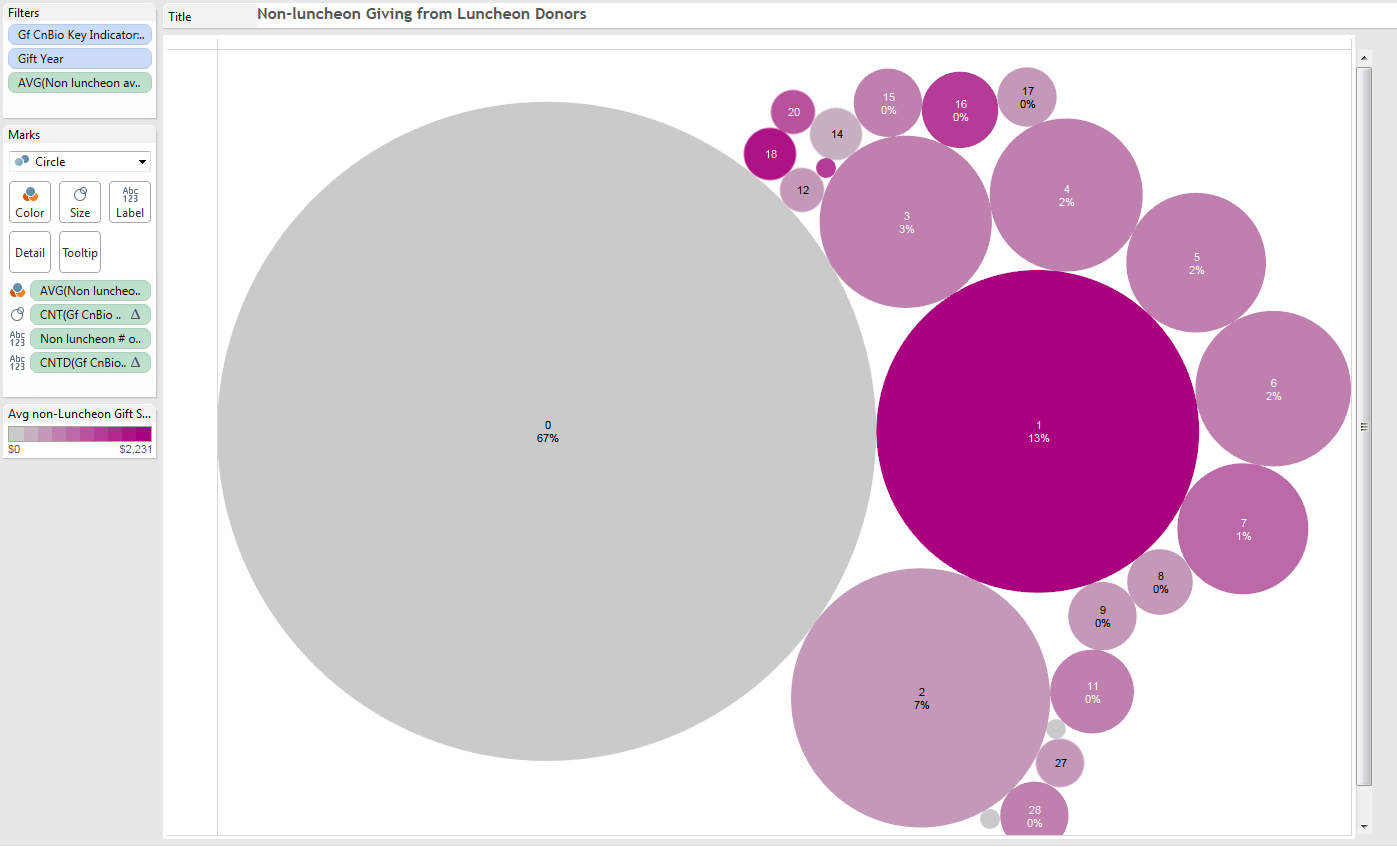Select the dark magenta bubble labeled 1 13%
1397x847 pixels.
(x=1037, y=431)
